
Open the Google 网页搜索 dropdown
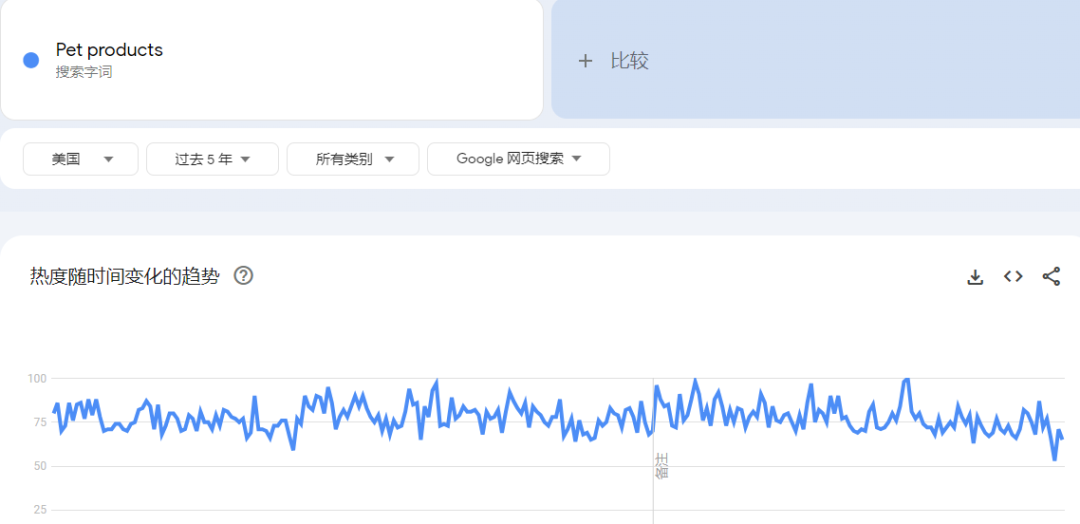pos(518,159)
